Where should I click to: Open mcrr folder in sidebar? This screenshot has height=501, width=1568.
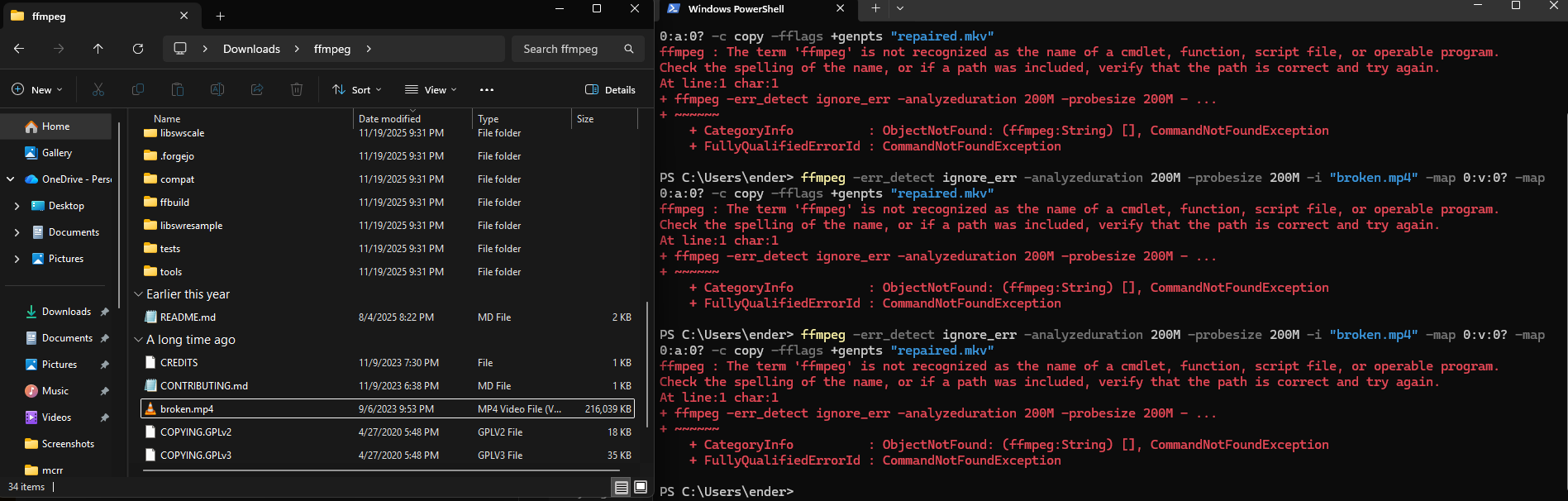52,469
